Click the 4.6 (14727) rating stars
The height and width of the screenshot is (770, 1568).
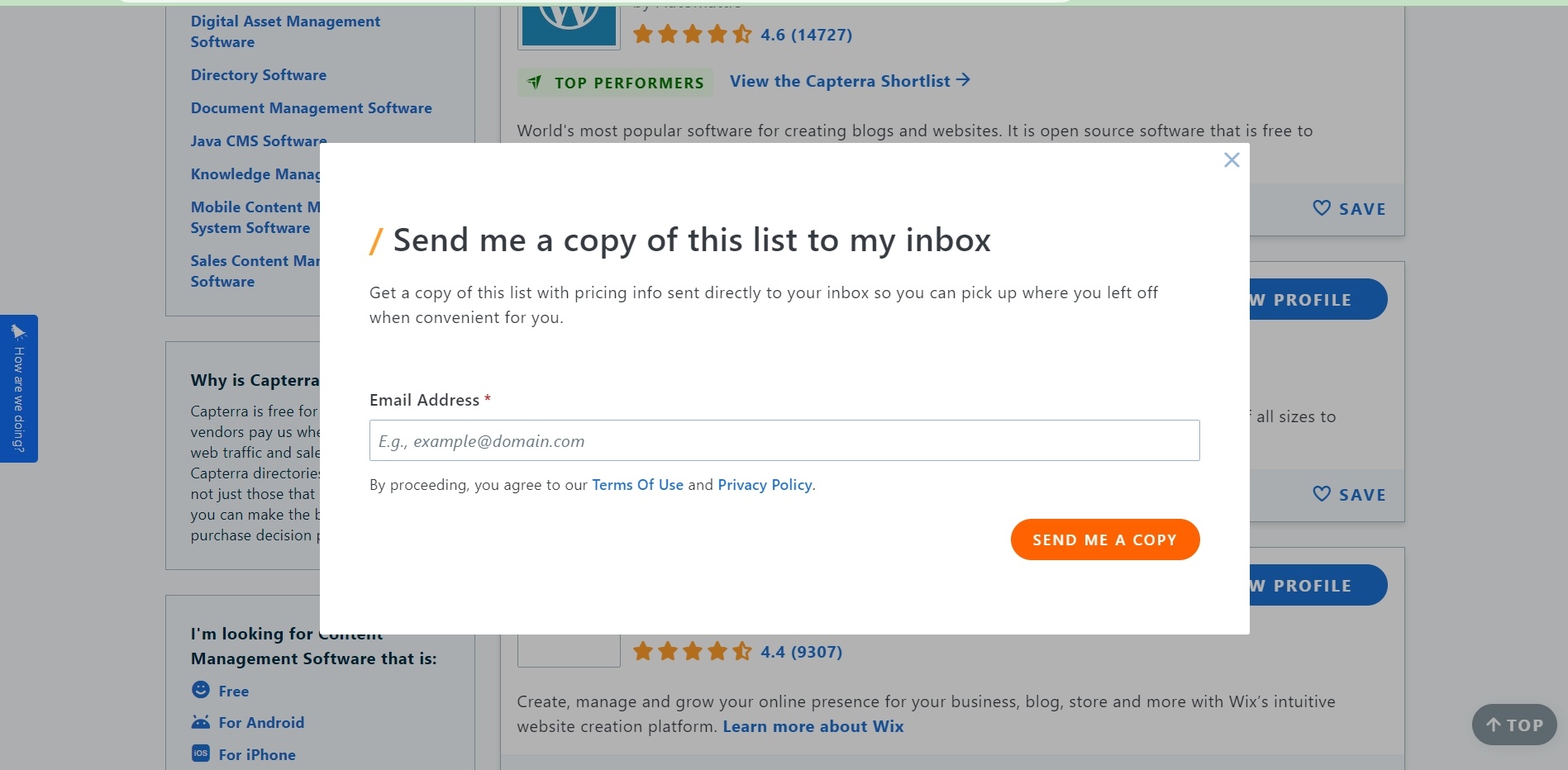point(692,34)
